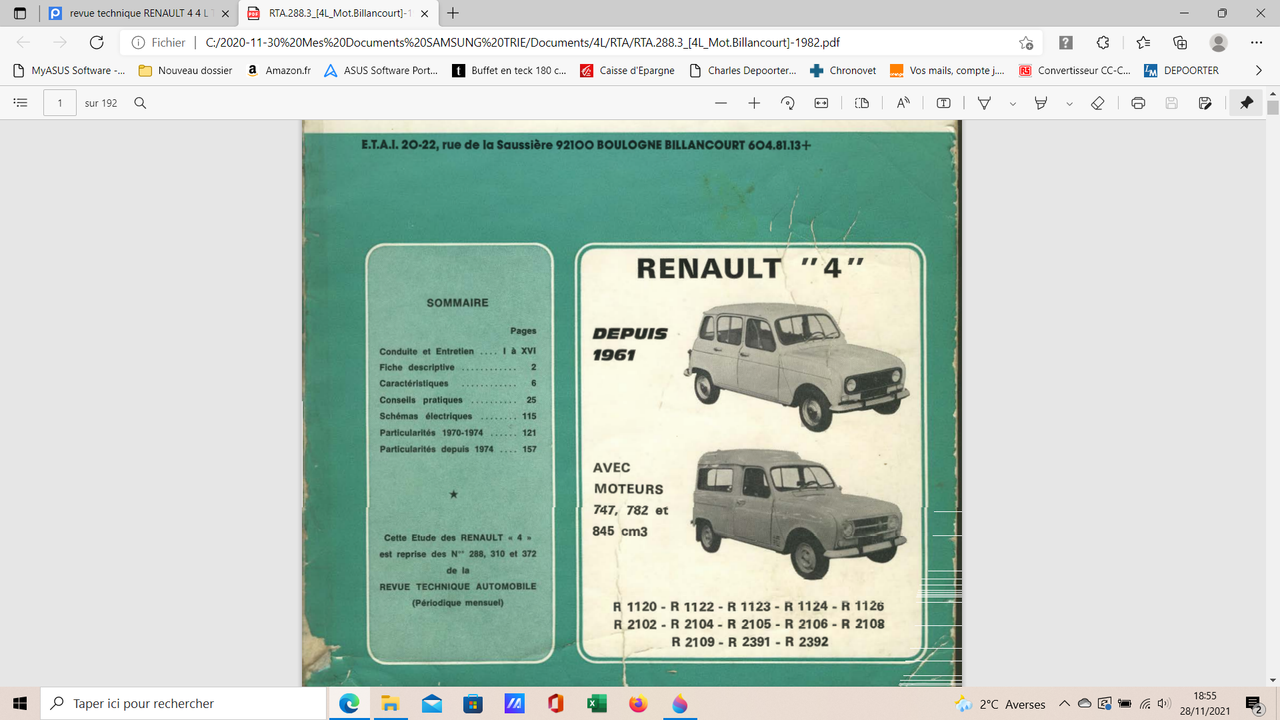Click the 'RENAULT "4"' cover title
The image size is (1280, 720).
[750, 269]
